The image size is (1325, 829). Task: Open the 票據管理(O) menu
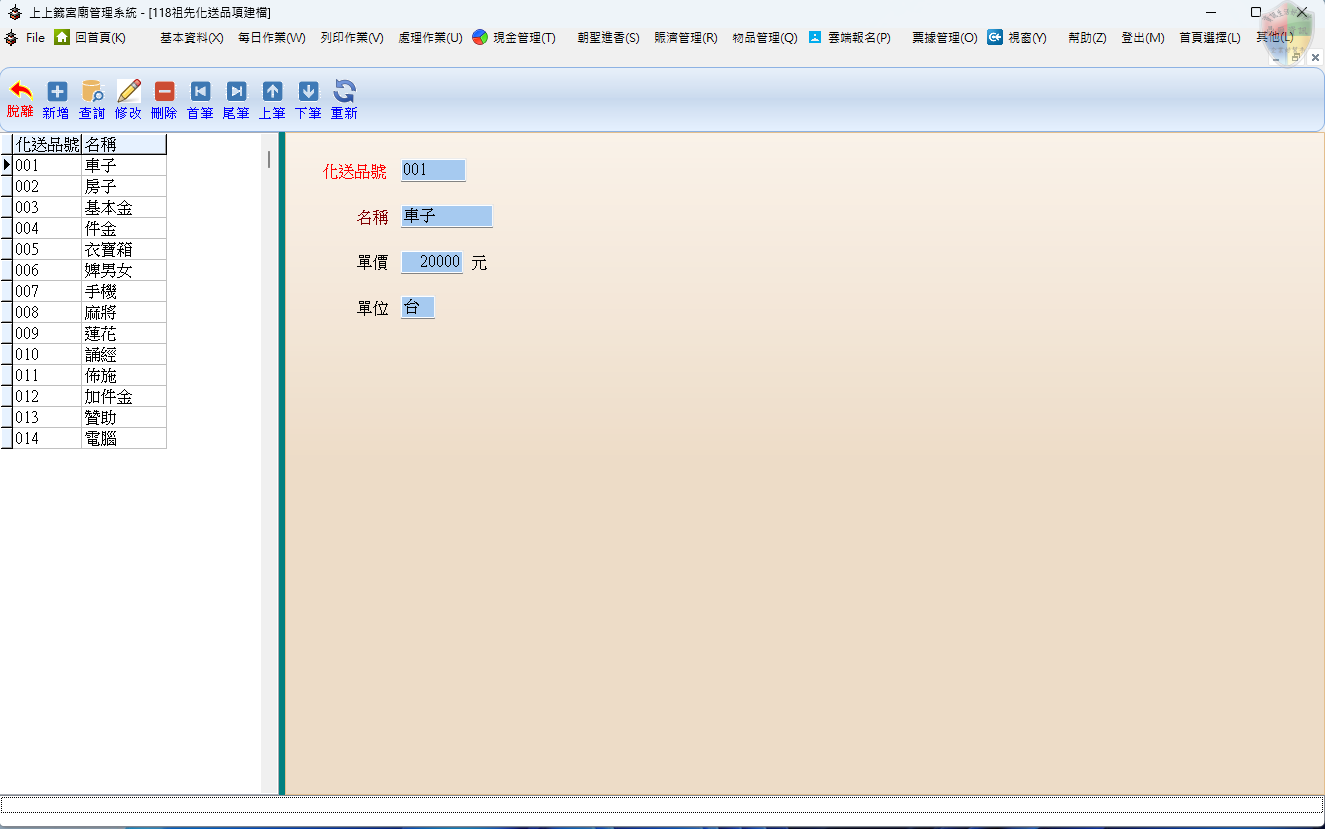click(944, 38)
